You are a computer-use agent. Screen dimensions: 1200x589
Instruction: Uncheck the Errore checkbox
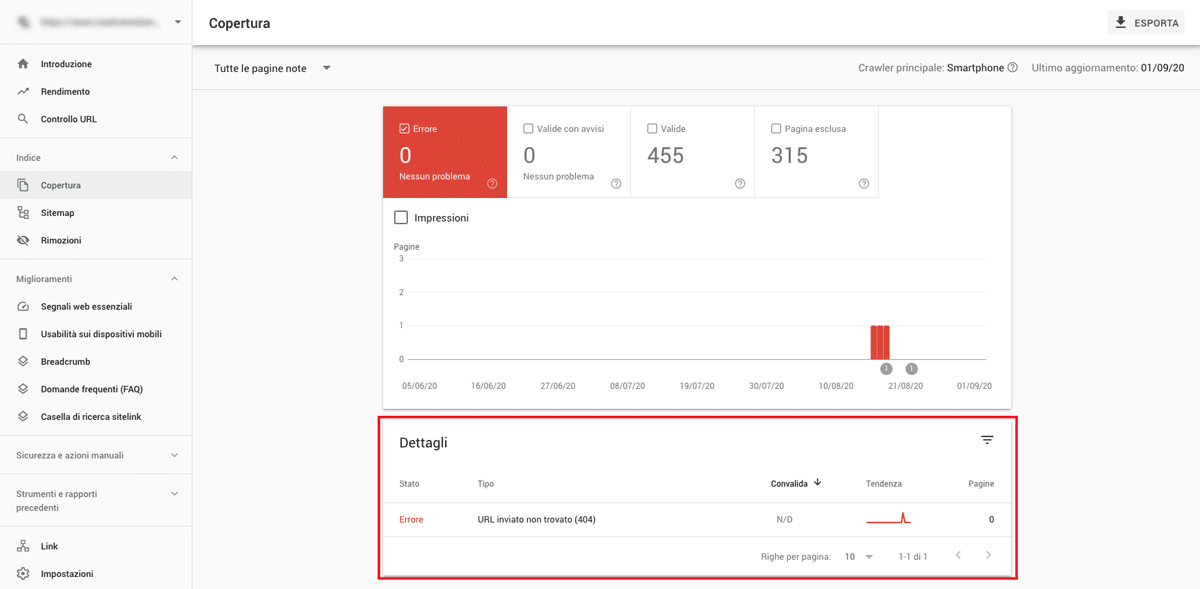click(x=404, y=129)
